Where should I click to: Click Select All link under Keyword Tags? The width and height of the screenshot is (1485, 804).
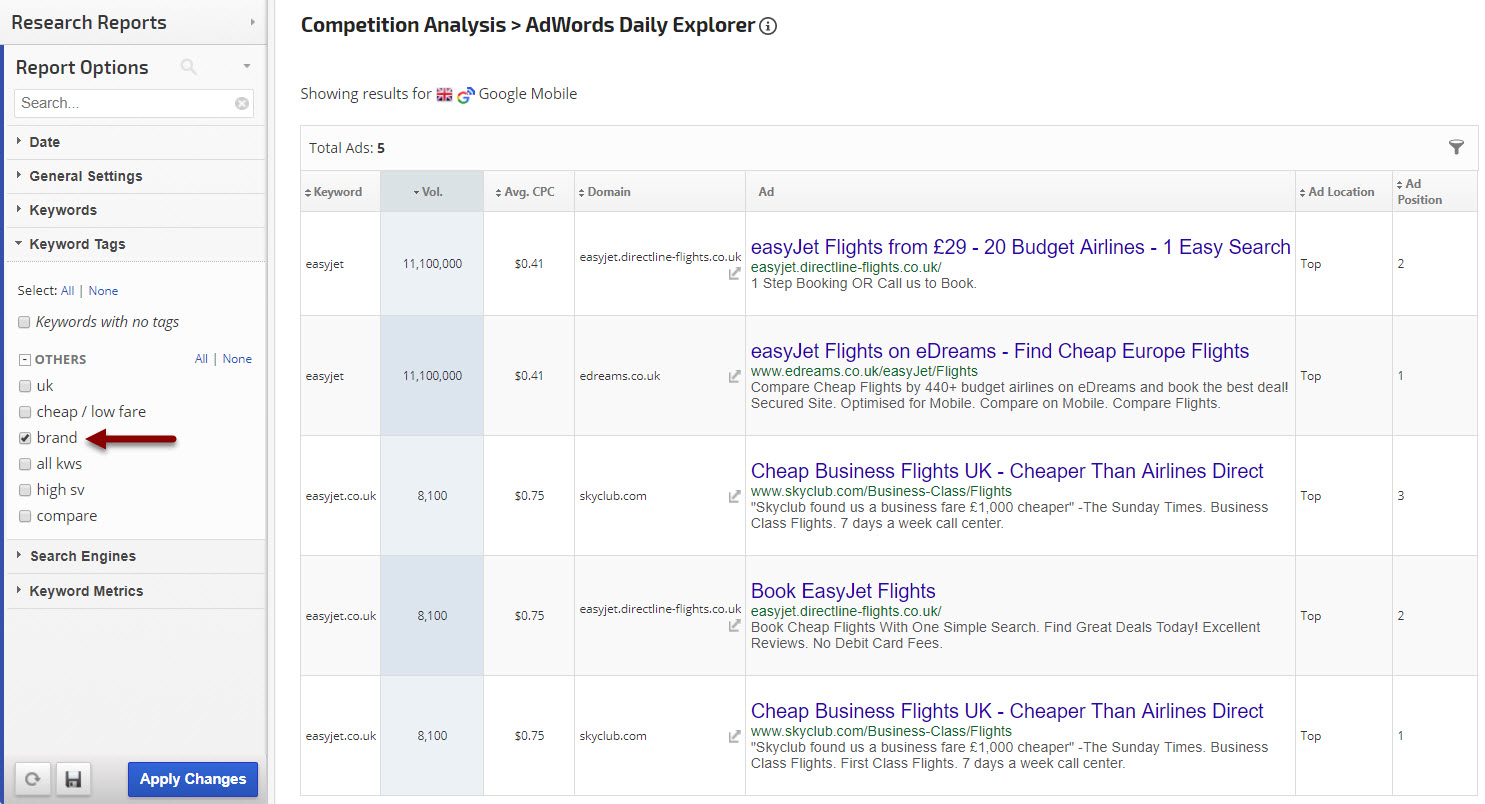(x=67, y=291)
